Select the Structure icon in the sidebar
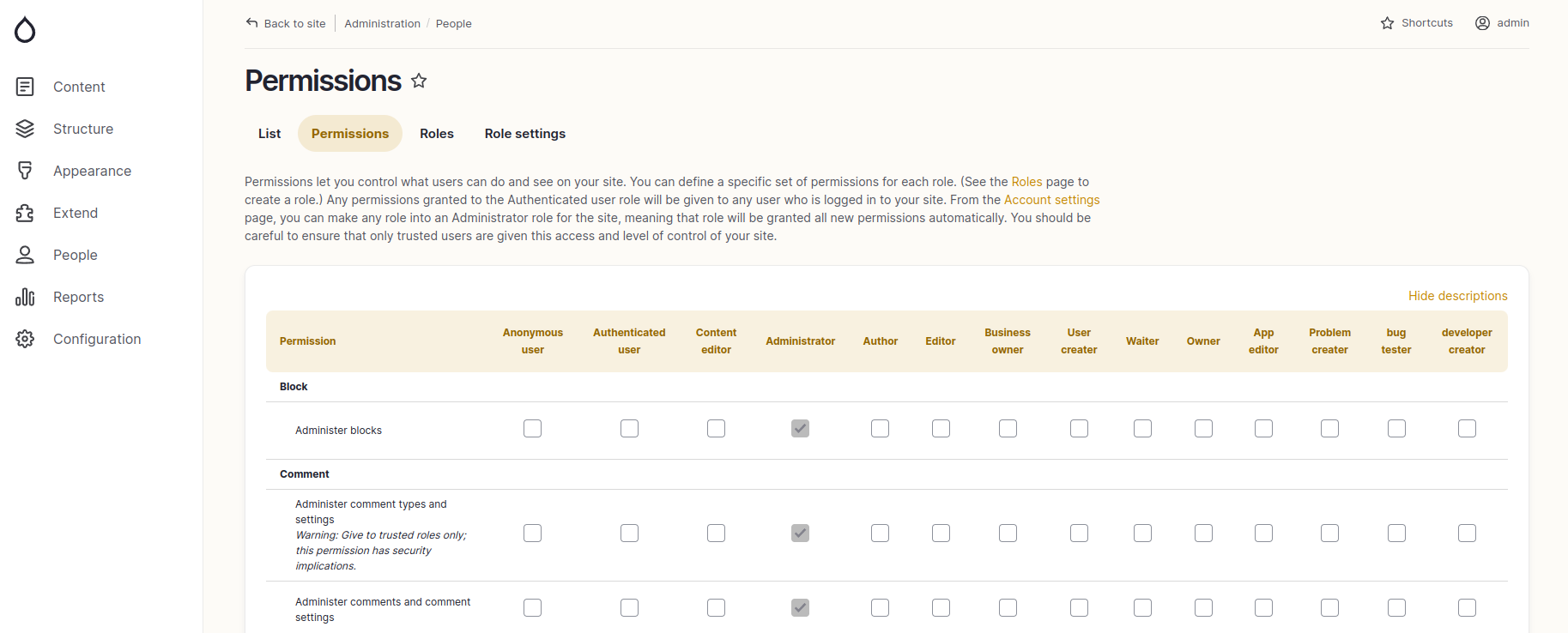This screenshot has height=633, width=1568. click(x=25, y=129)
